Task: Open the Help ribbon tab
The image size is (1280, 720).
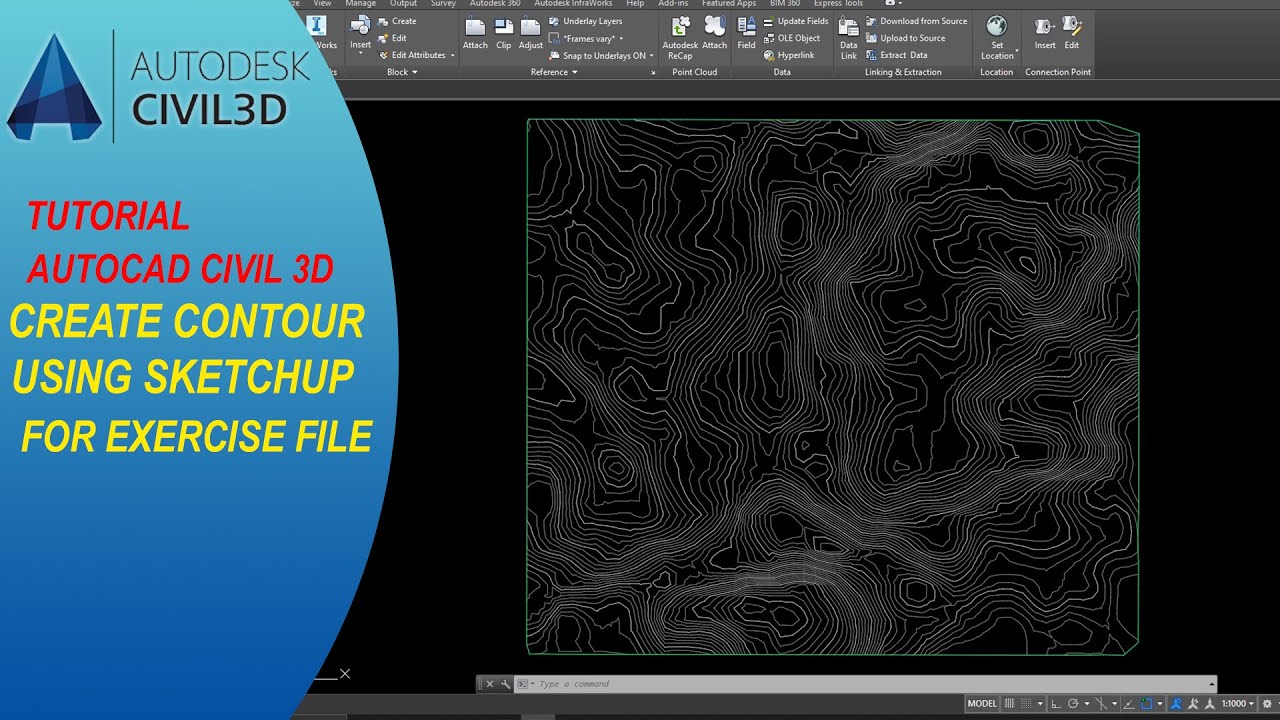Action: pos(635,4)
